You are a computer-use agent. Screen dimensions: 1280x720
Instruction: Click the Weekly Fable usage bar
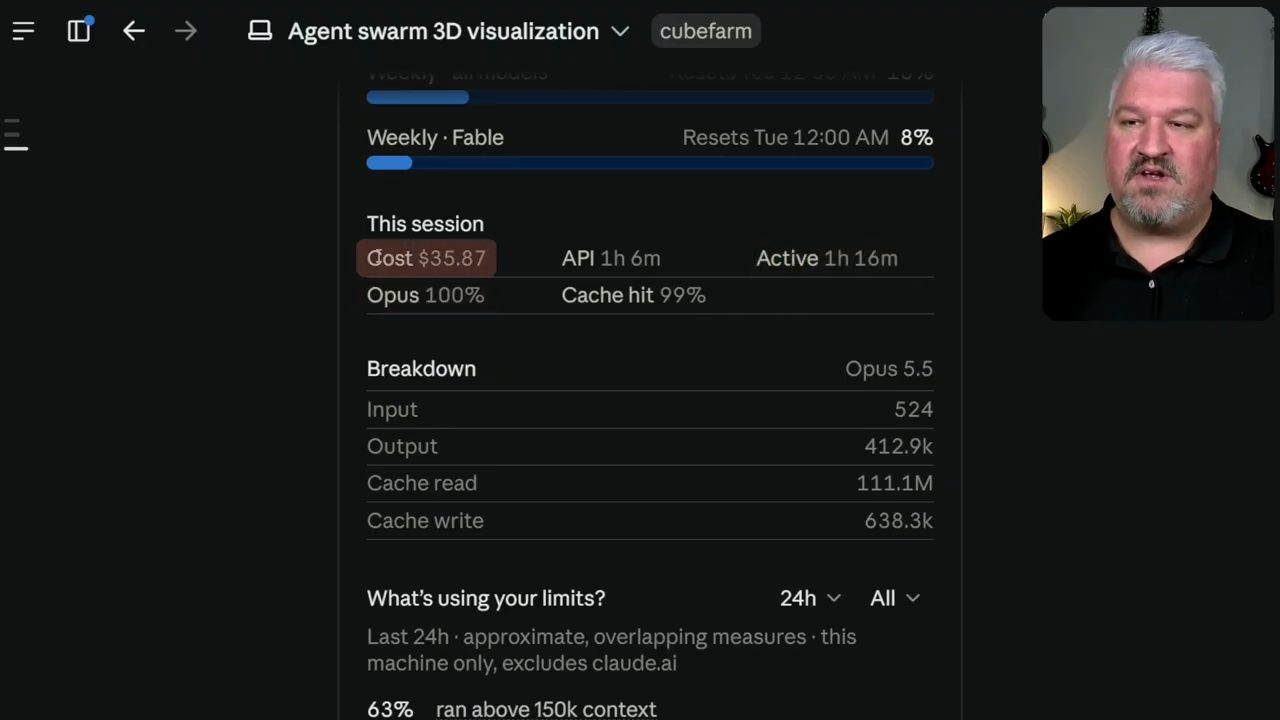click(650, 163)
